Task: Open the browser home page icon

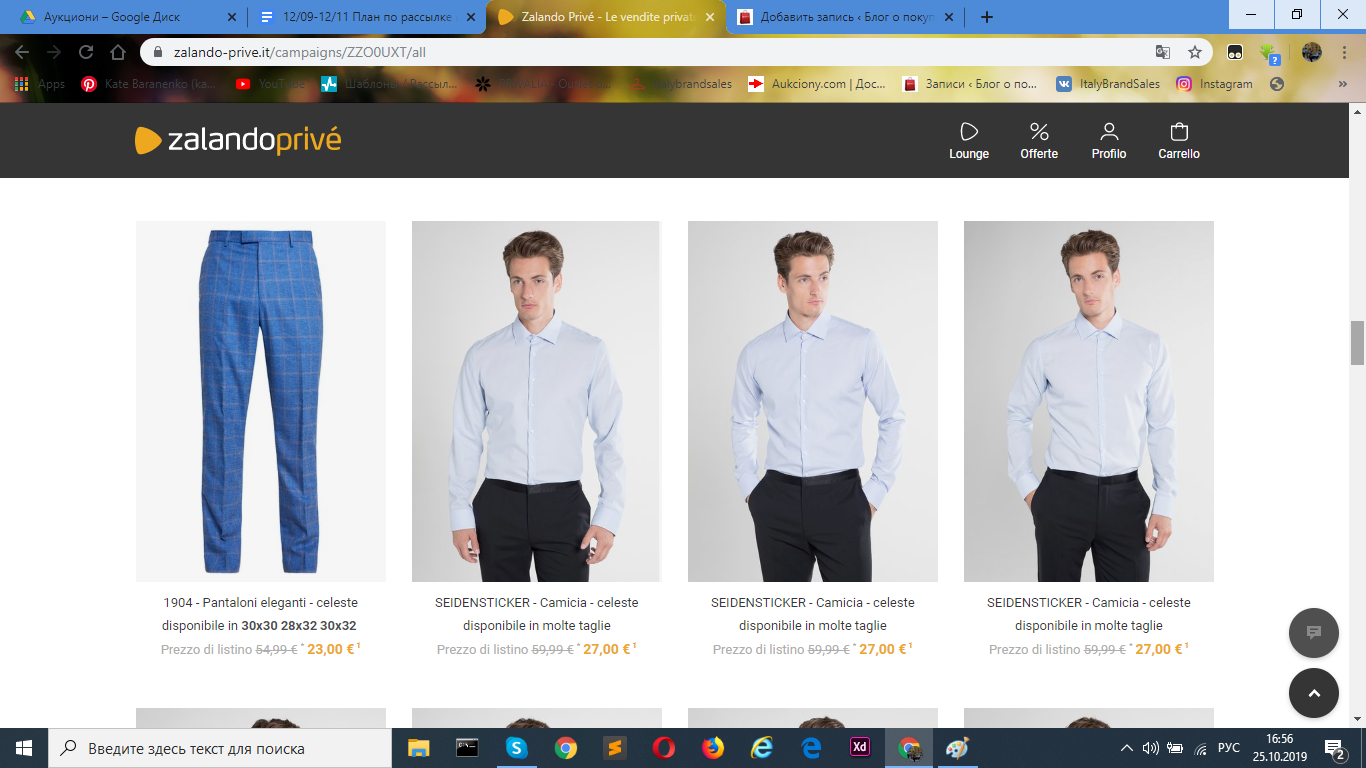Action: point(118,52)
